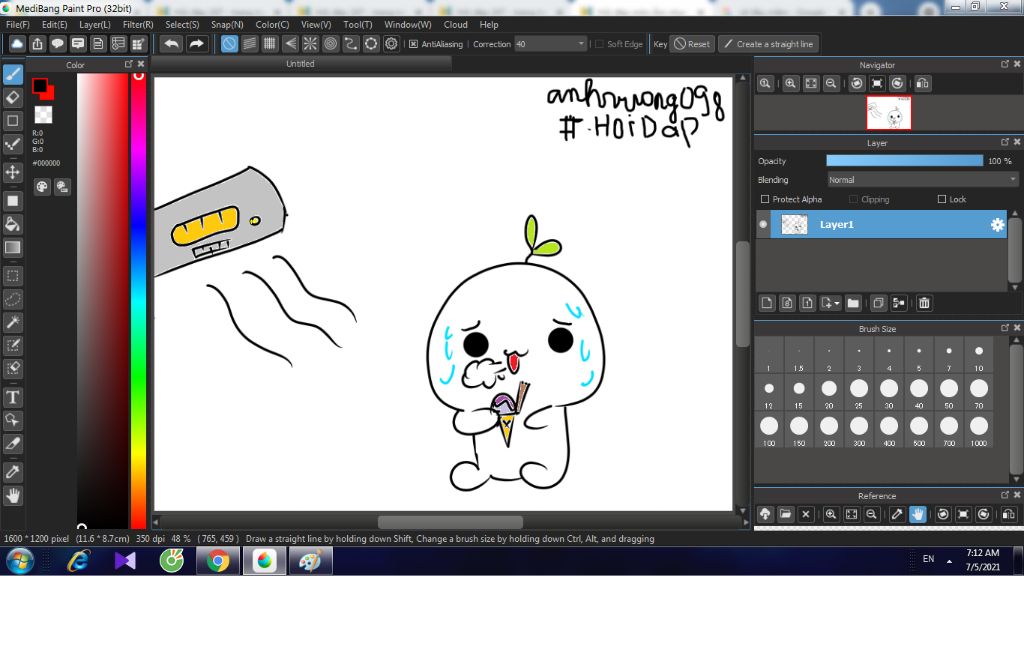Switch to the Untitled canvas tab
1024x661 pixels.
point(300,63)
